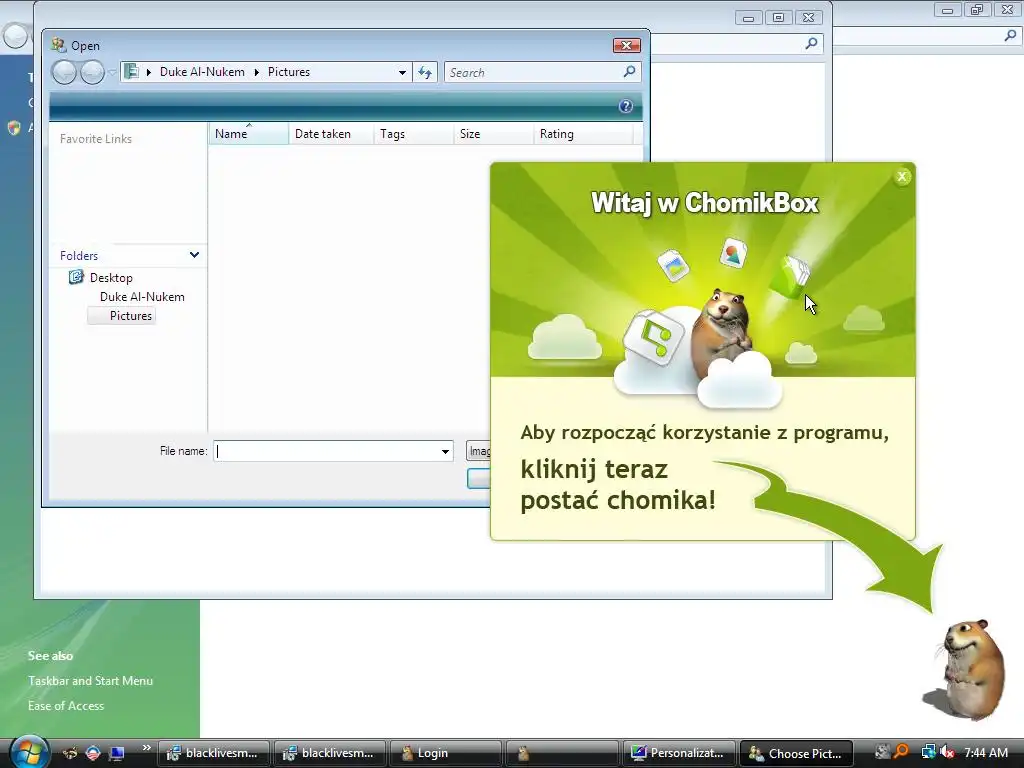
Task: Click the Refresh button next to address bar
Action: pyautogui.click(x=425, y=72)
